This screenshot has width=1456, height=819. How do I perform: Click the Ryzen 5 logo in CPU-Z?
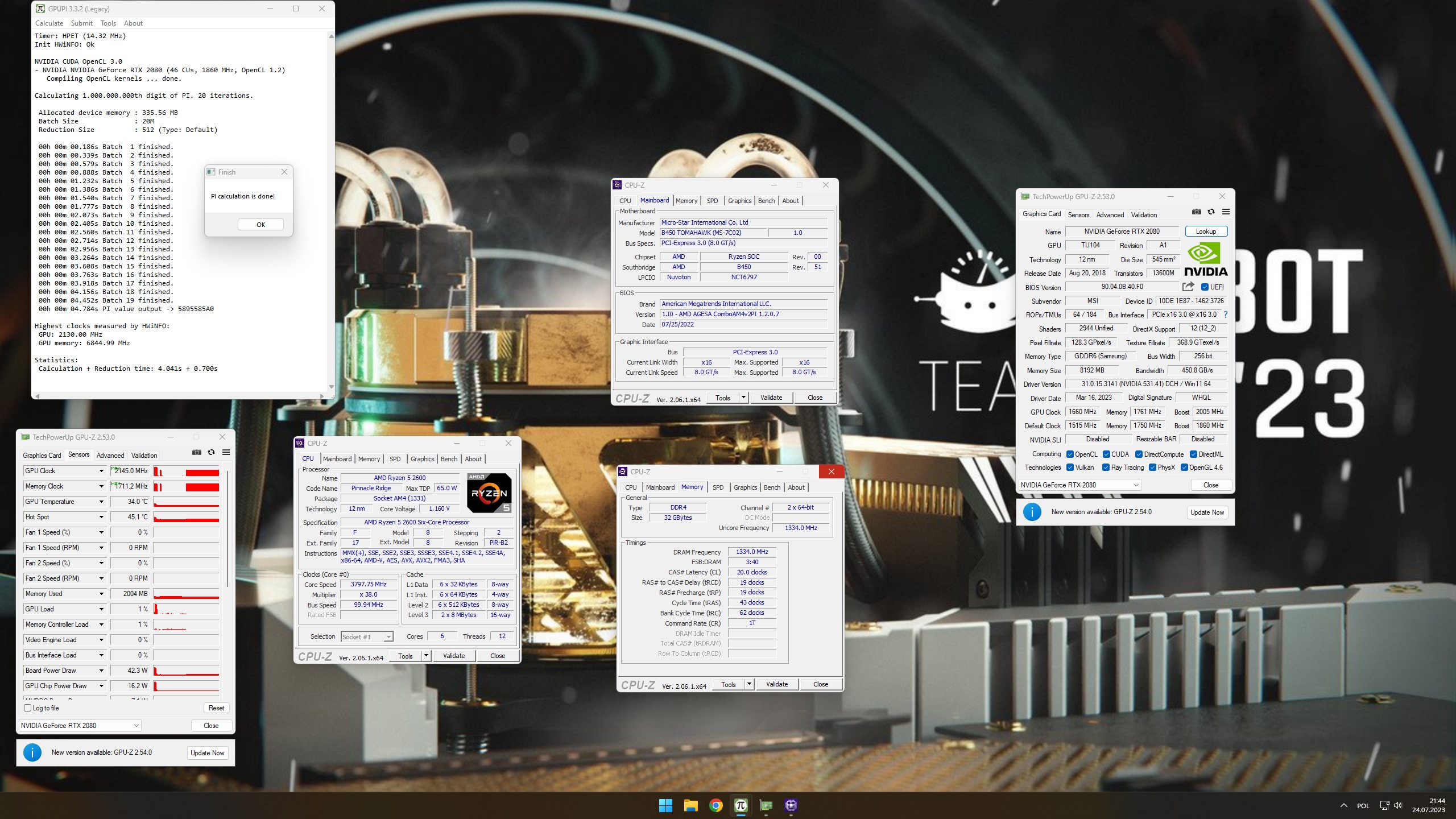[489, 493]
